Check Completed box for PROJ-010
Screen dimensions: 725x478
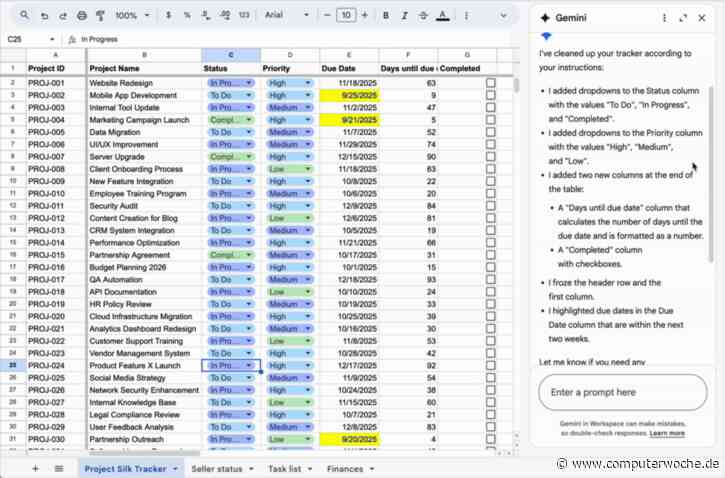coord(491,194)
